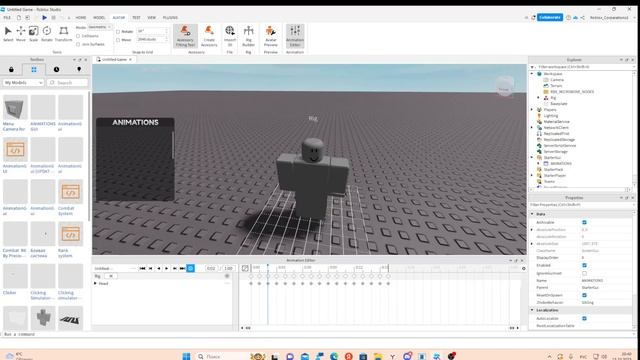The image size is (640, 360).
Task: Uncheck the ResetOnSpawn property checkbox
Action: tap(584, 295)
